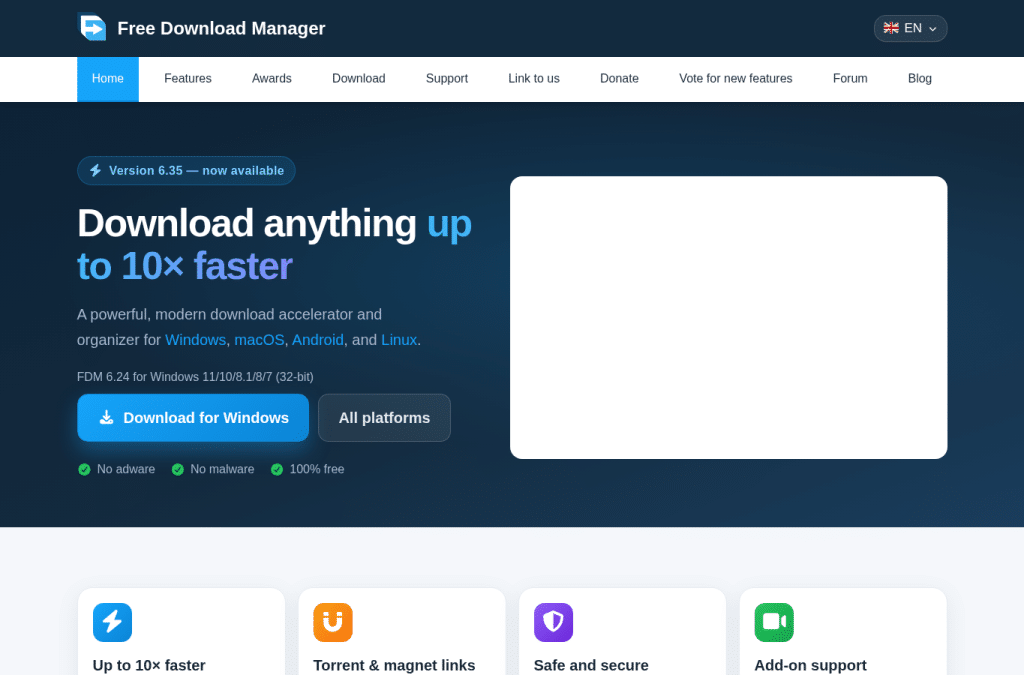
Task: Select Vote for new features
Action: [735, 78]
